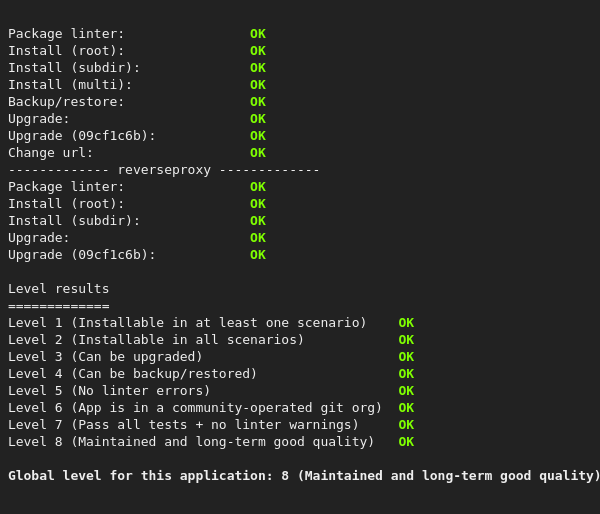Click the "Level 7" pass all tests line
This screenshot has width=600, height=514.
(183, 425)
